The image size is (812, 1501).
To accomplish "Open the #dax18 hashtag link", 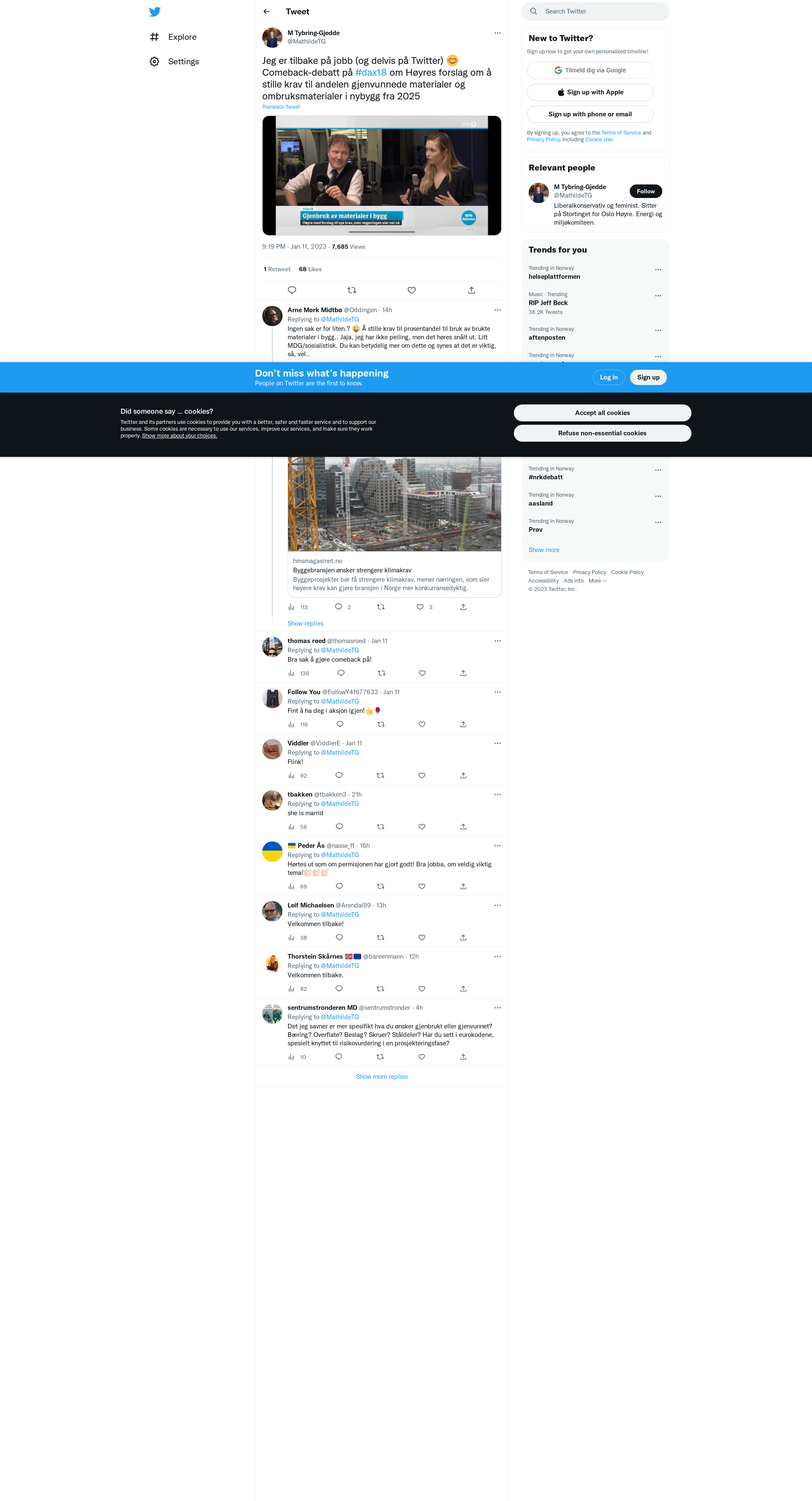I will click(371, 72).
